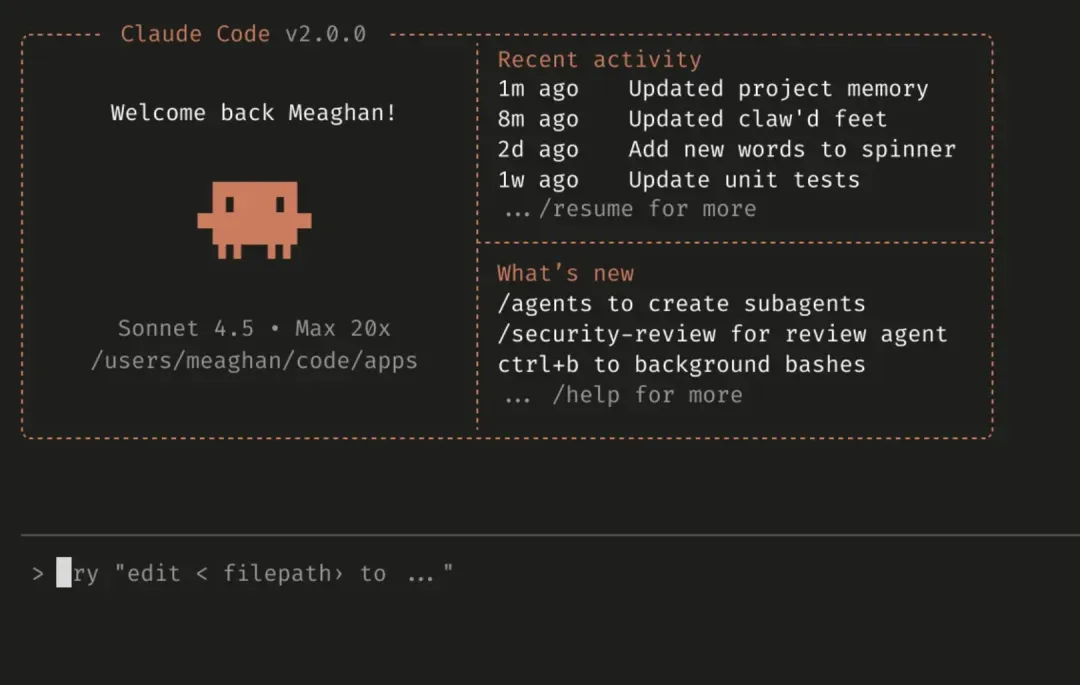Click '/resume for more' hint

pos(630,209)
